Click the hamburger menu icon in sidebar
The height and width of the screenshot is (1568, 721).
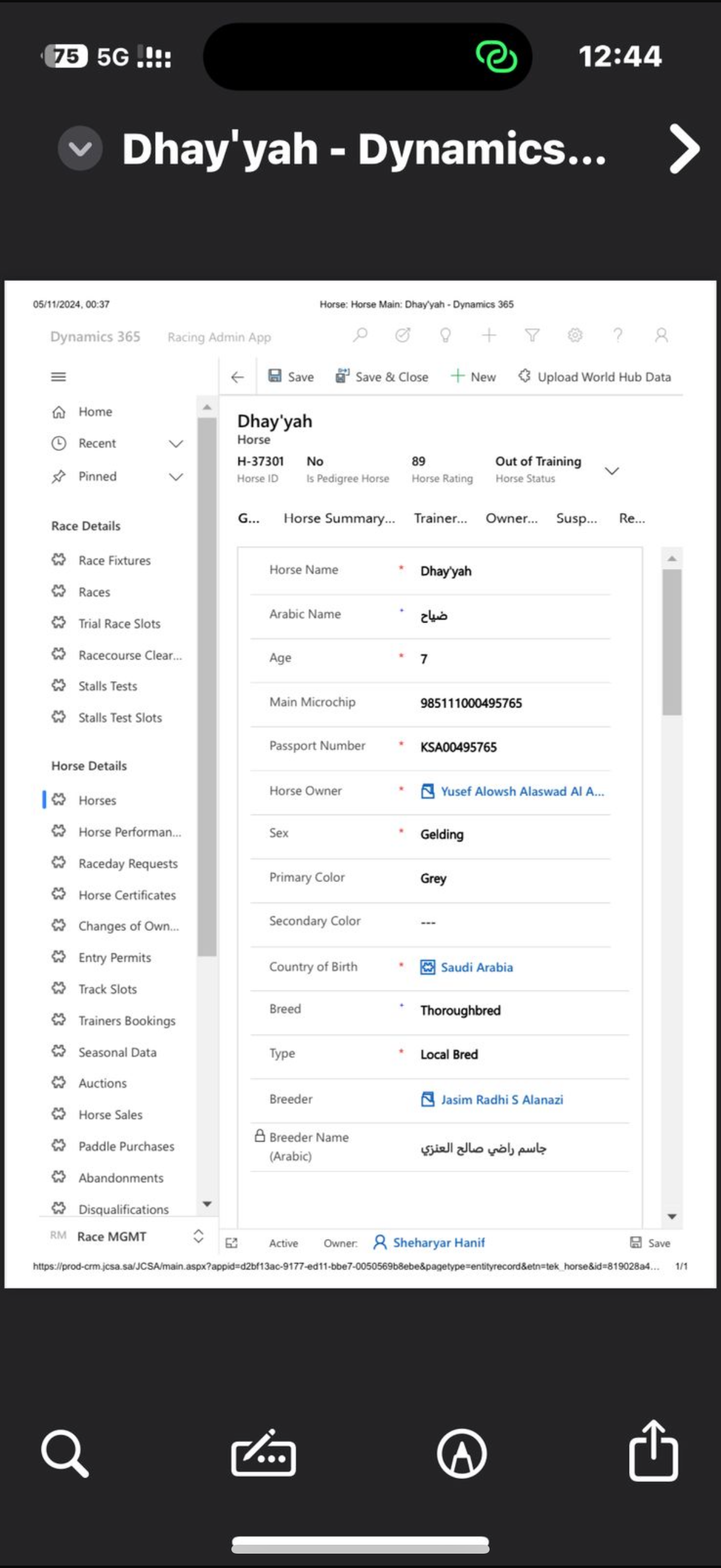(x=59, y=377)
